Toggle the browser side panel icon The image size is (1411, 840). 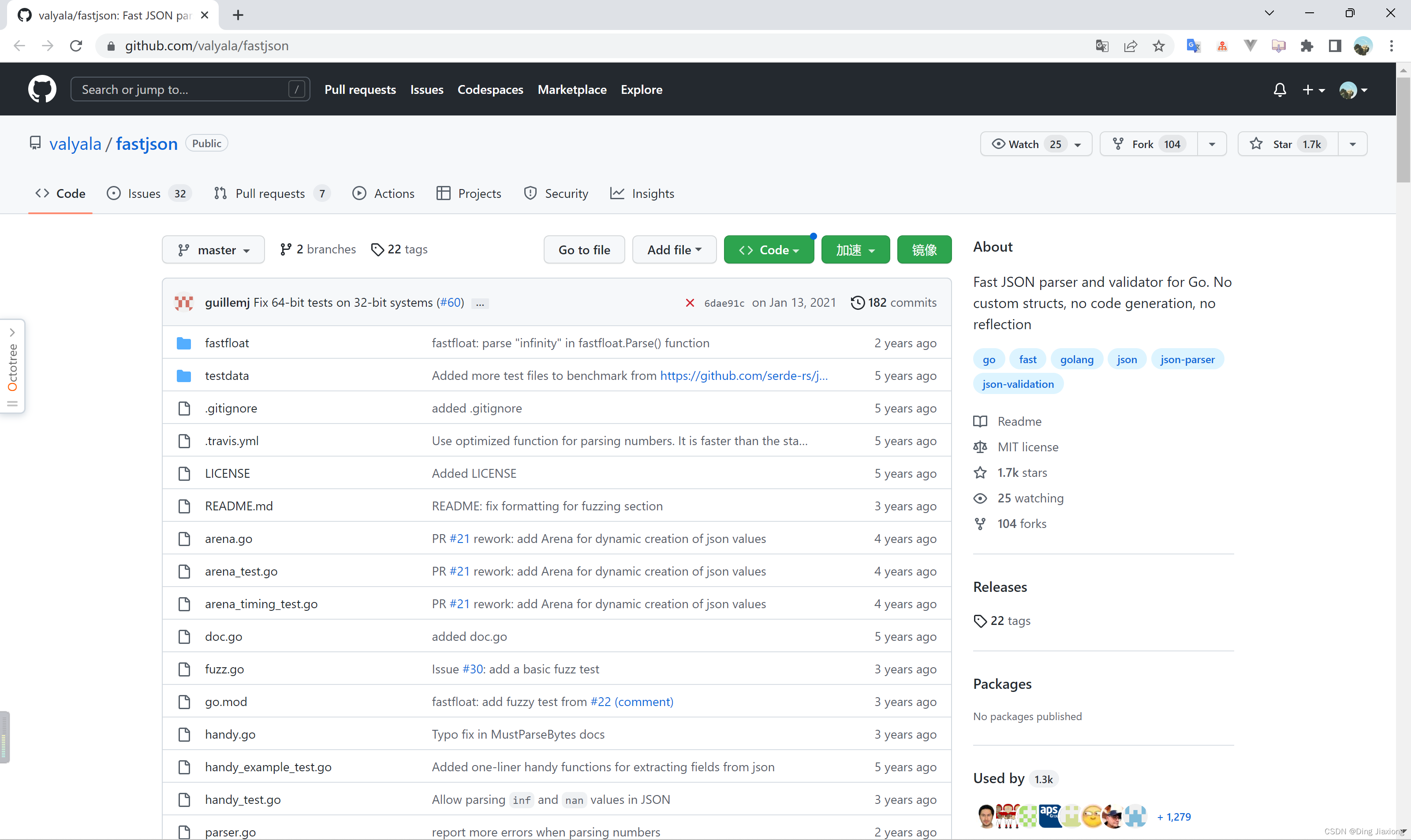[x=1335, y=46]
